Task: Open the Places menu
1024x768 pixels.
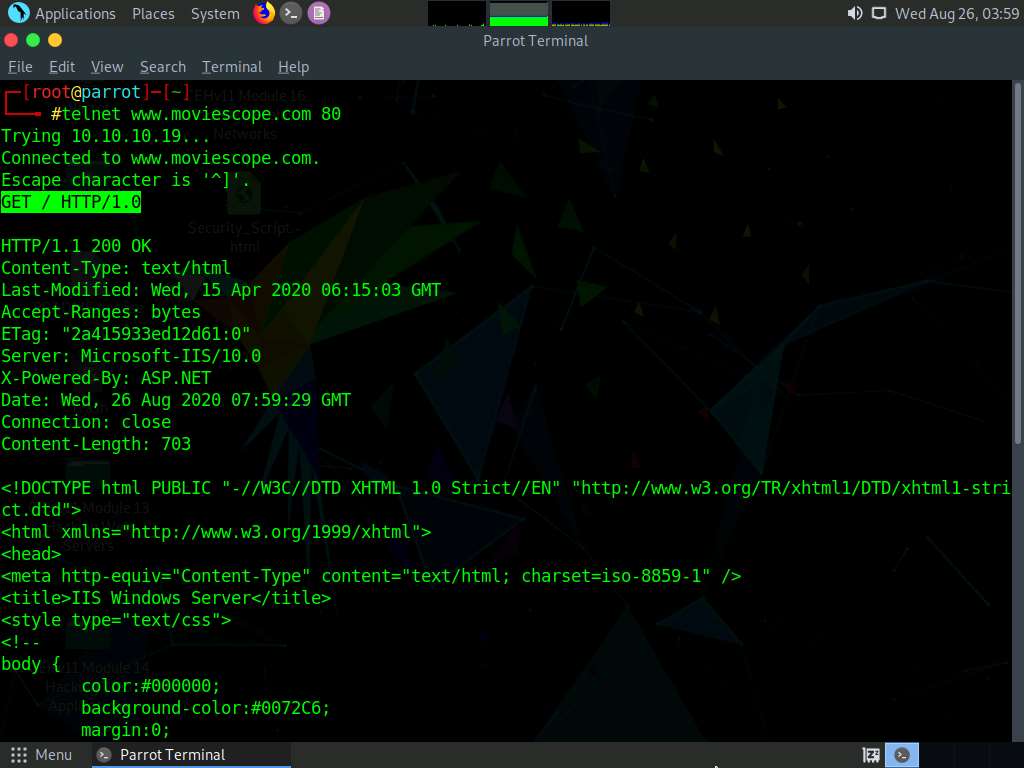Action: 153,14
